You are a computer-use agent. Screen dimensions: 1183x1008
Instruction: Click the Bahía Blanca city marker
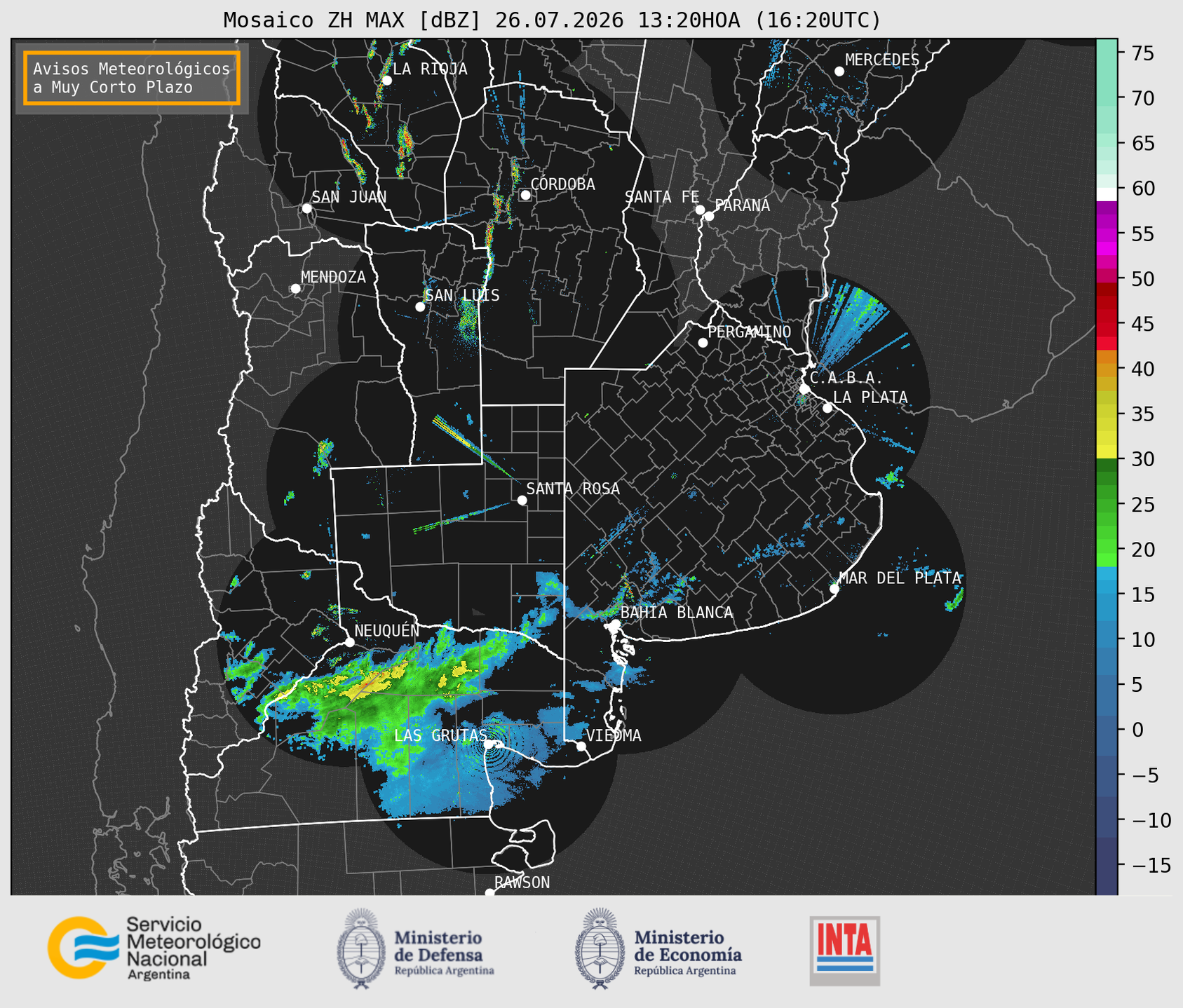click(615, 623)
